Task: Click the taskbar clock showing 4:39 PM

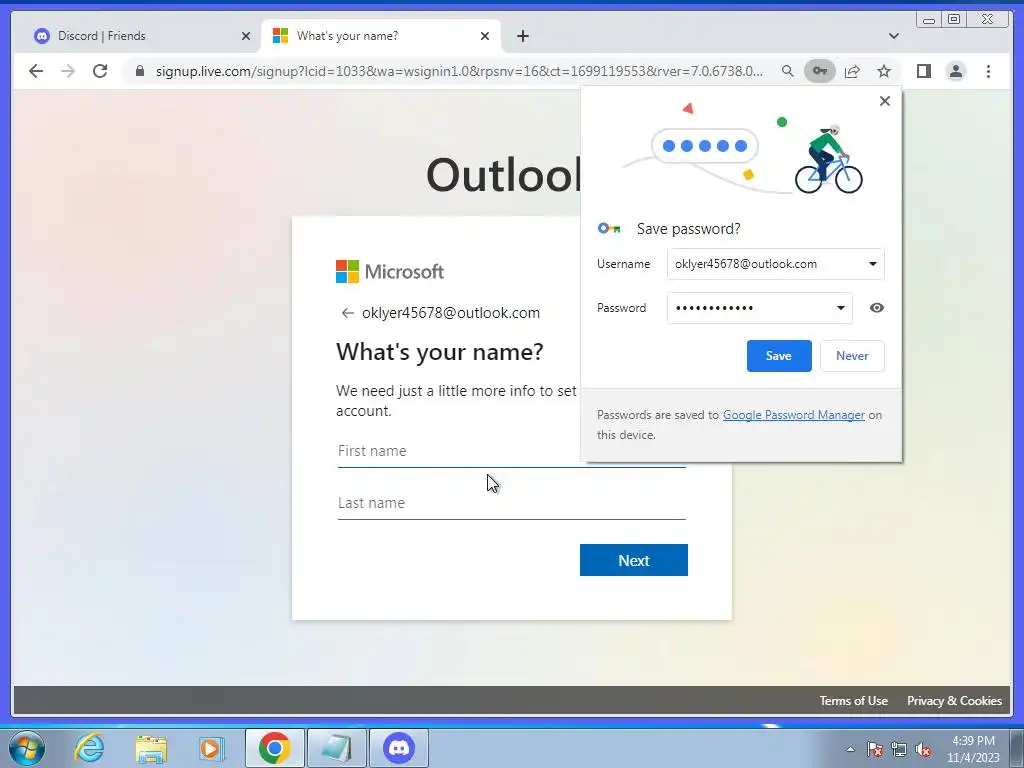Action: pyautogui.click(x=973, y=749)
